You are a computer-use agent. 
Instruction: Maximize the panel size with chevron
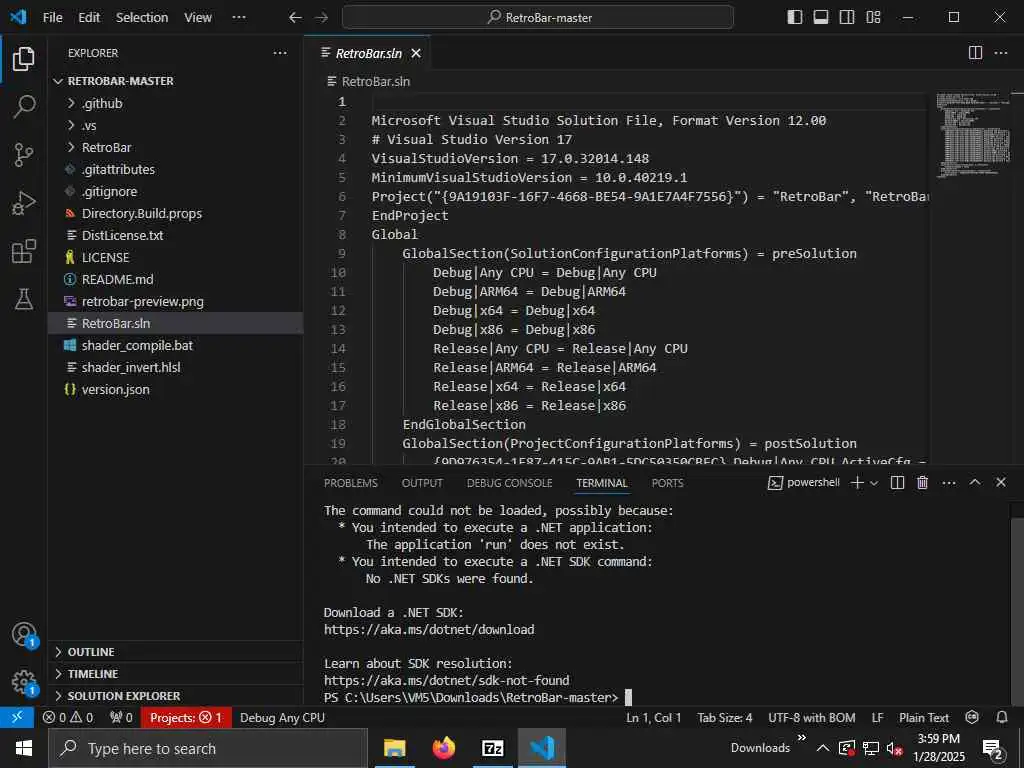[x=975, y=482]
